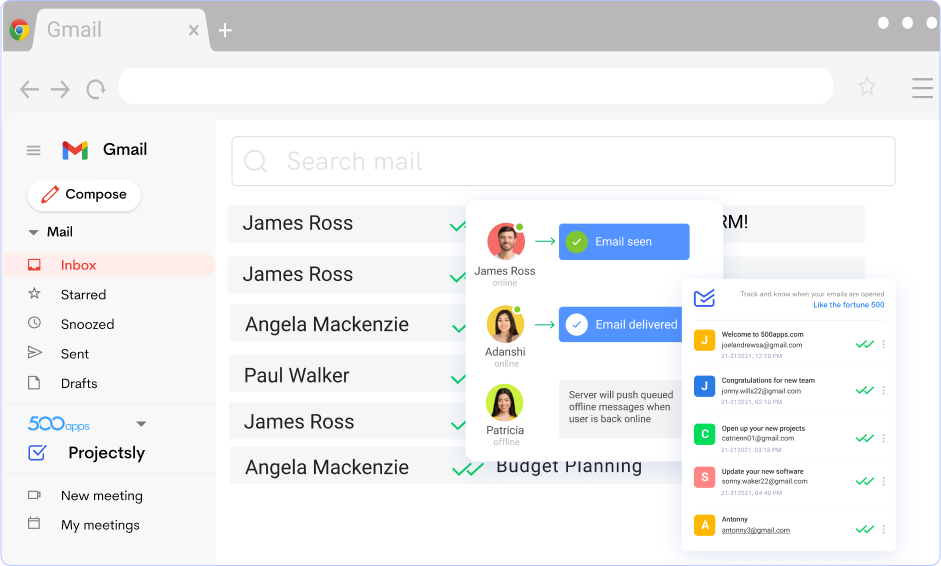Open the Starred folder
The height and width of the screenshot is (566, 941).
83,295
